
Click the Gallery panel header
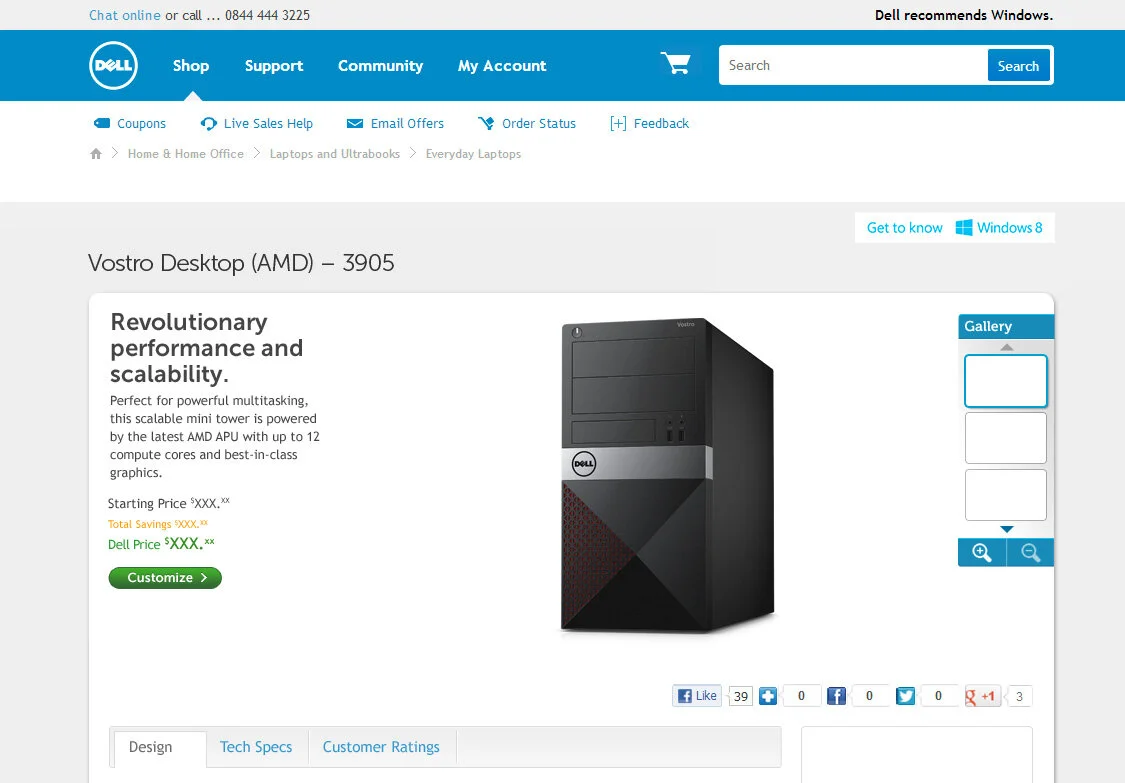pos(1006,326)
